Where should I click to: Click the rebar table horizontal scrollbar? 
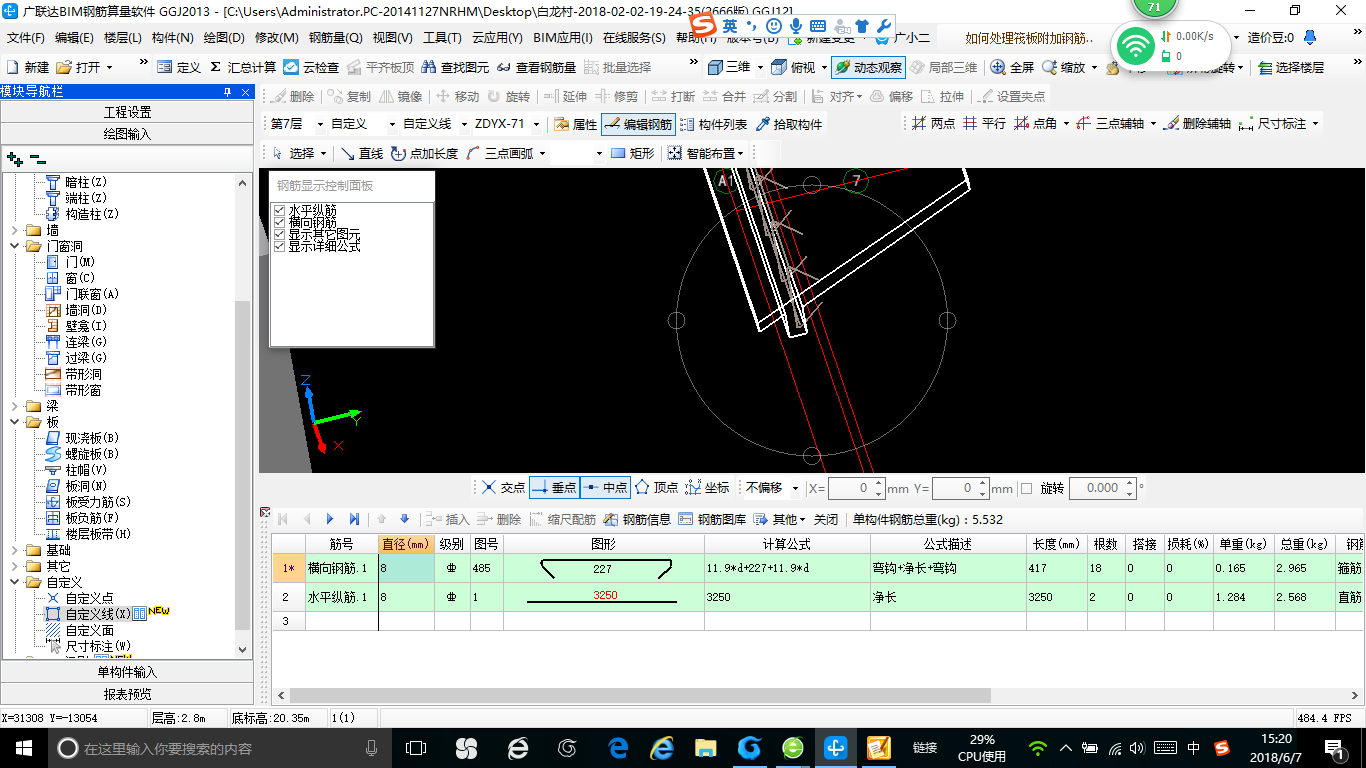(x=641, y=695)
